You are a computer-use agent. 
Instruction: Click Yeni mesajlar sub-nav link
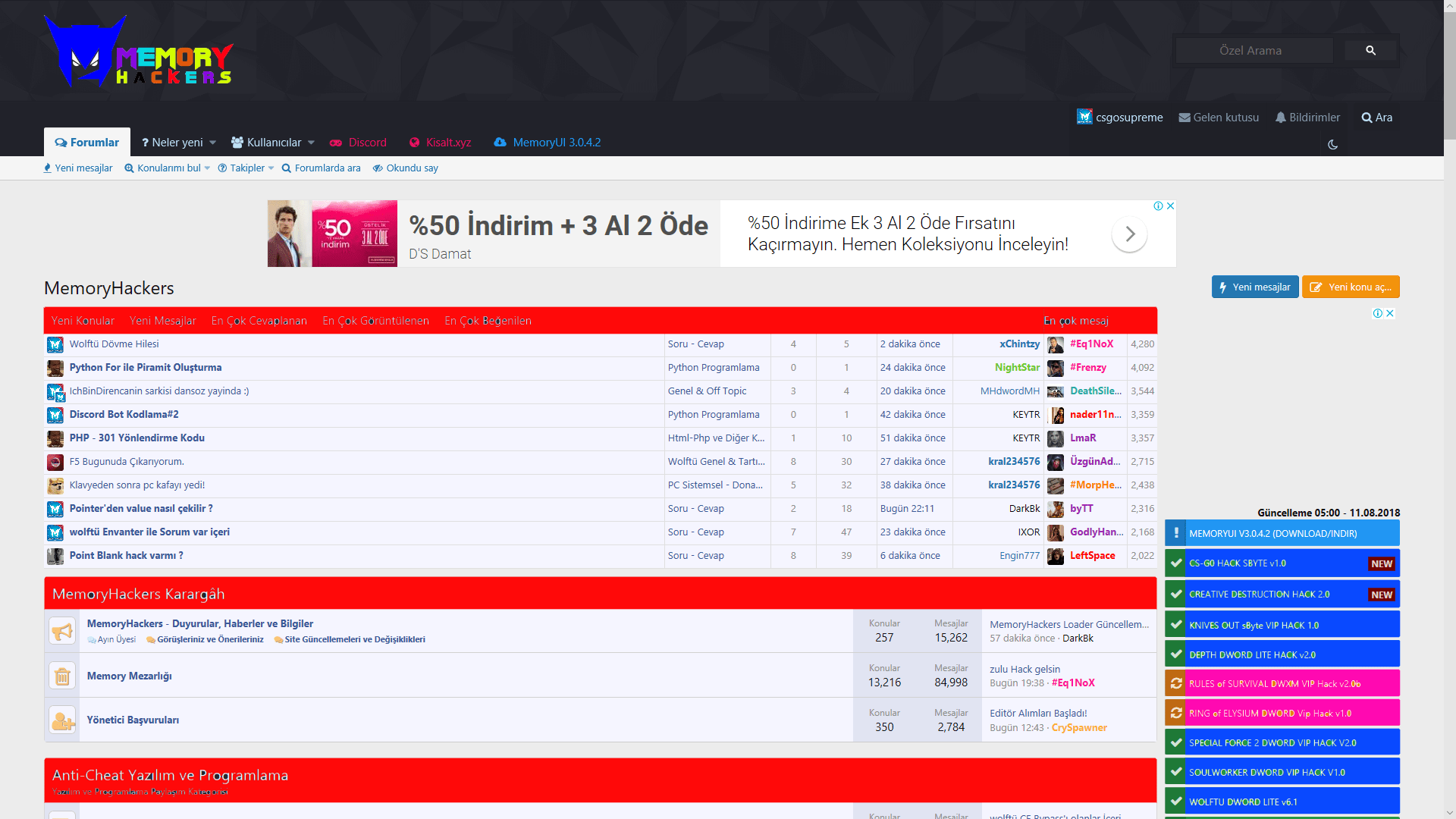point(78,168)
